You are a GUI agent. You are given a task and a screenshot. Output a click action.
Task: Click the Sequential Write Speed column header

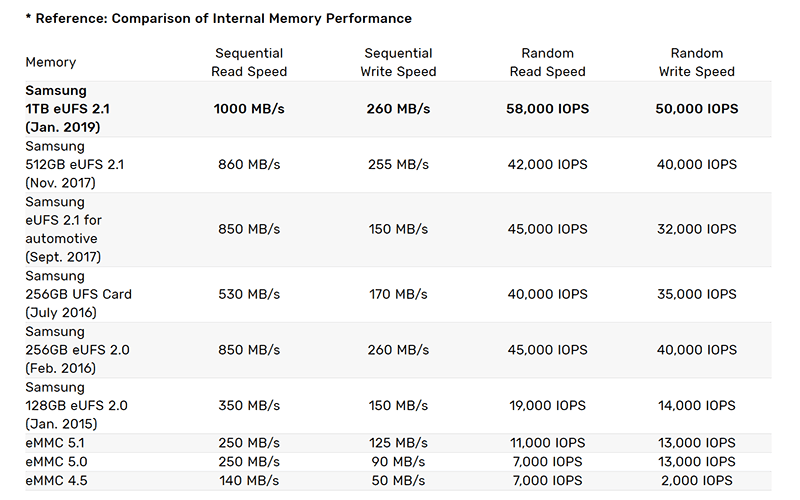click(x=398, y=62)
